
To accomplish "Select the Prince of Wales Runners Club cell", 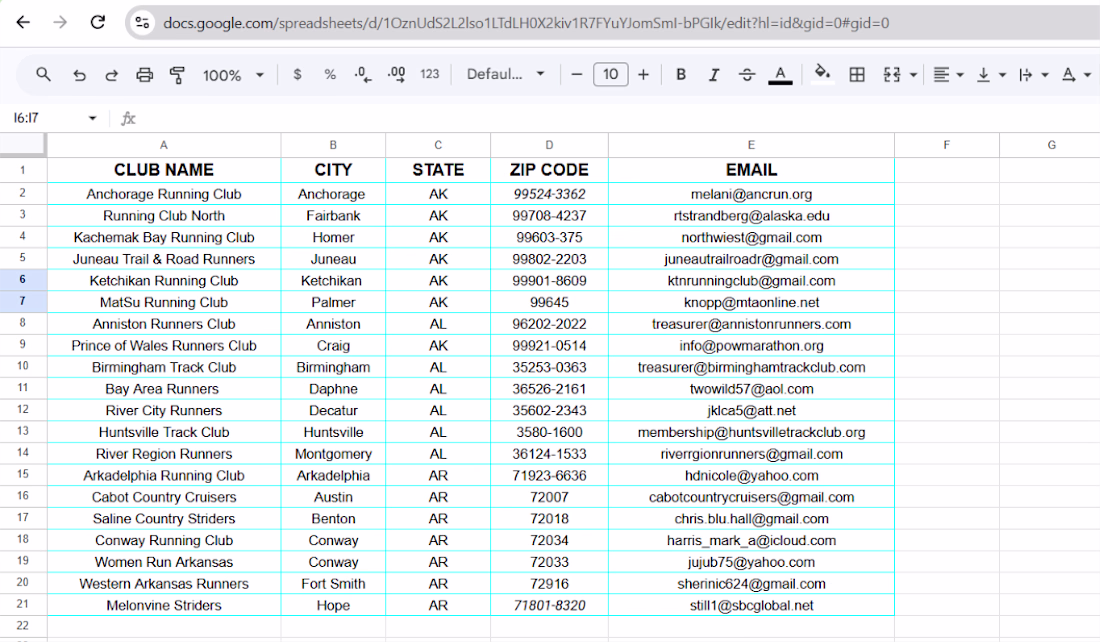I will pos(163,345).
